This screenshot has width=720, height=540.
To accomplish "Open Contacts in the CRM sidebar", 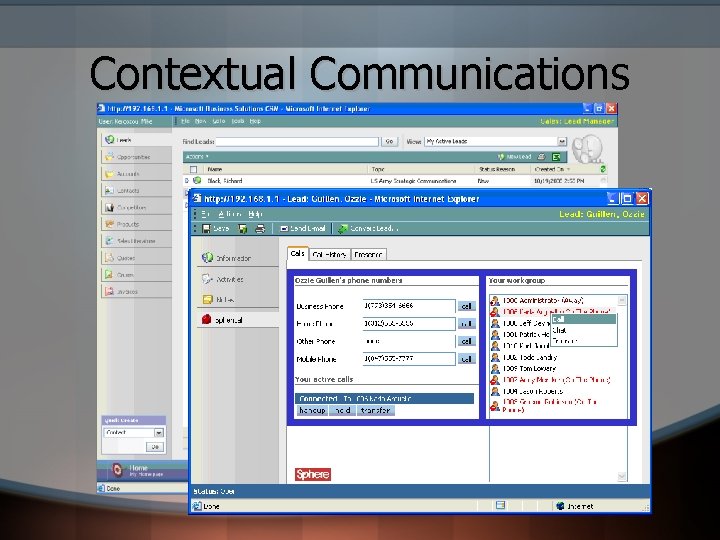I will coord(136,190).
